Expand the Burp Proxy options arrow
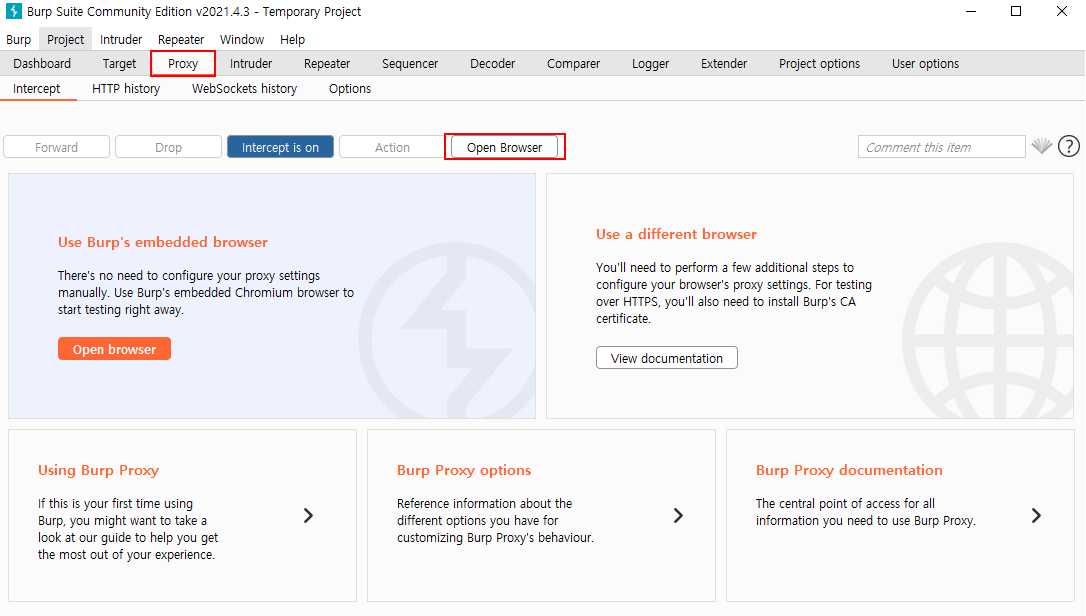 tap(678, 516)
